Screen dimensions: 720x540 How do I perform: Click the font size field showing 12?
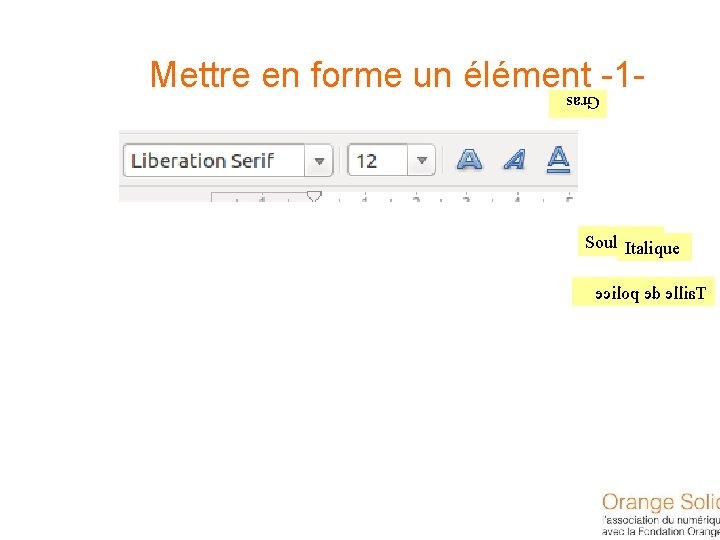point(378,160)
